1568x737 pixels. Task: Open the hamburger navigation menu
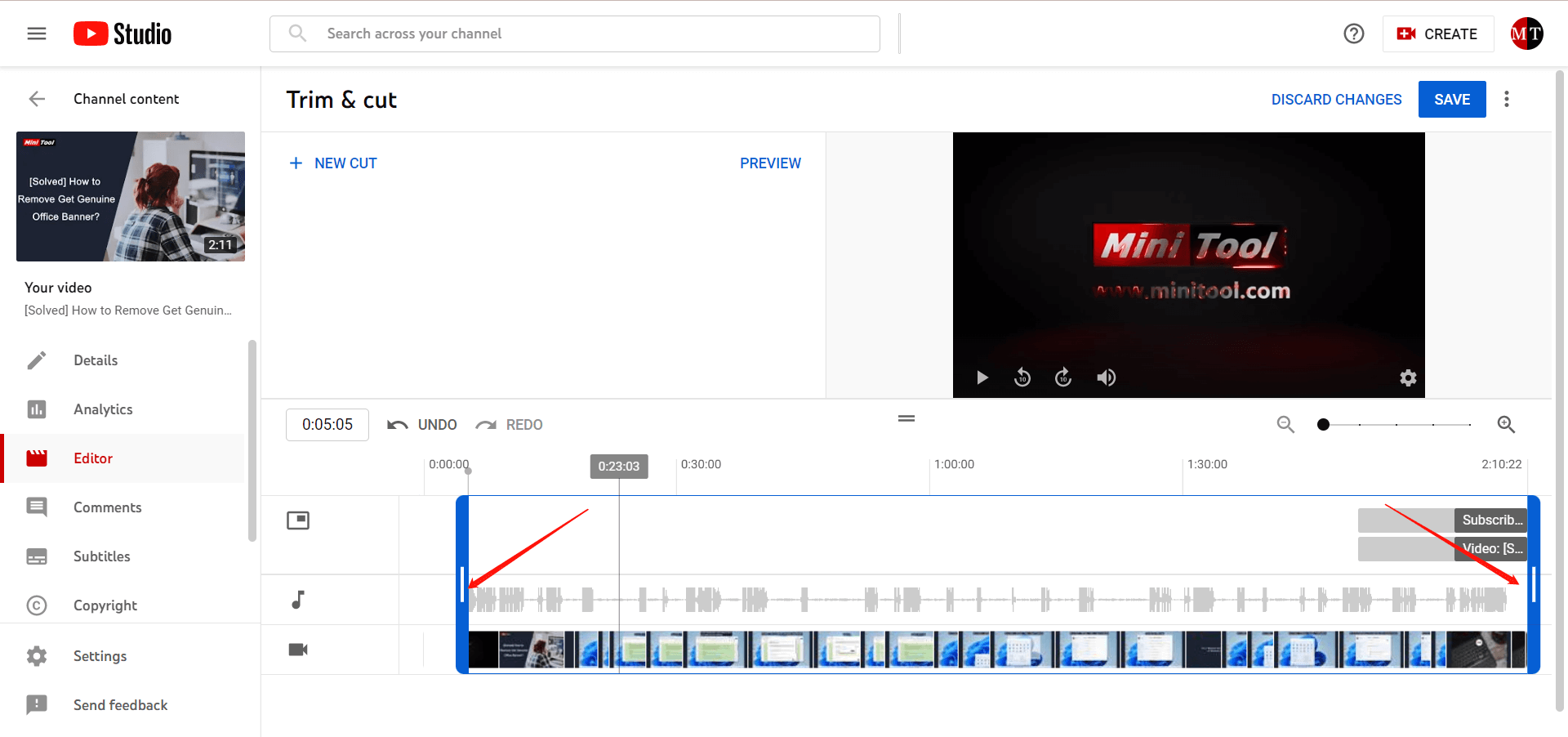coord(37,33)
